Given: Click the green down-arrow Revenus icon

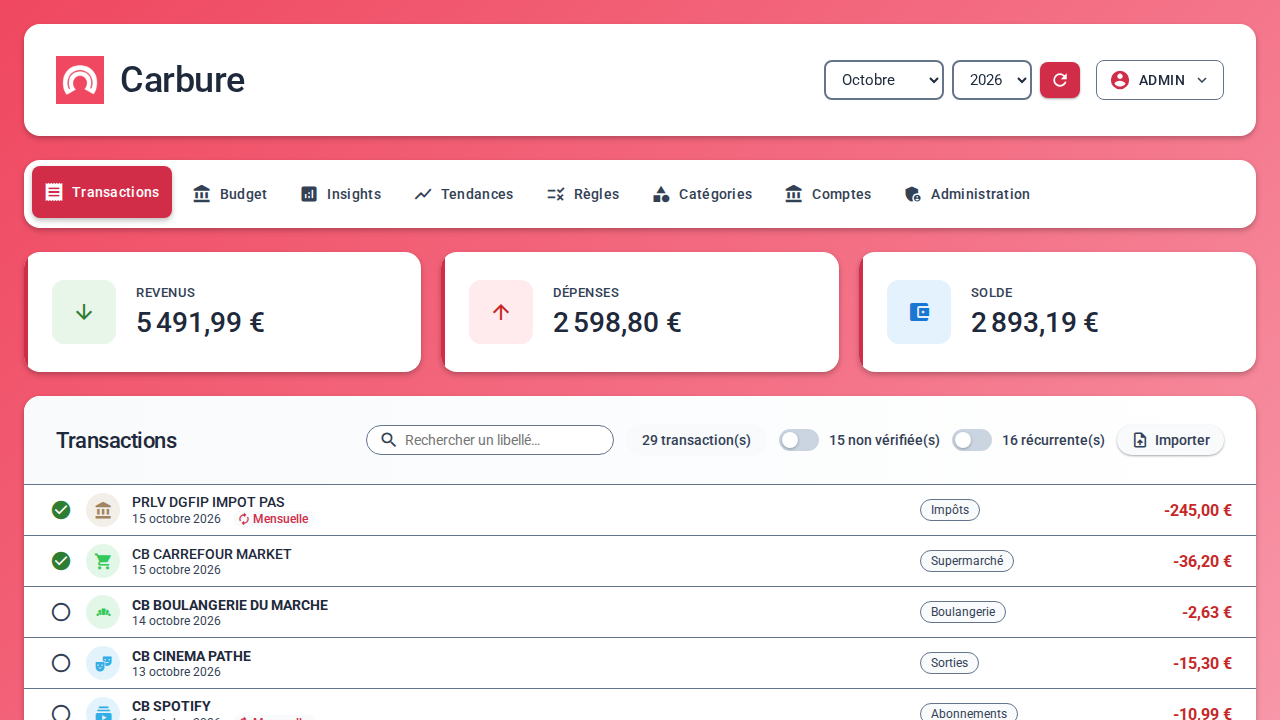Looking at the screenshot, I should [84, 312].
